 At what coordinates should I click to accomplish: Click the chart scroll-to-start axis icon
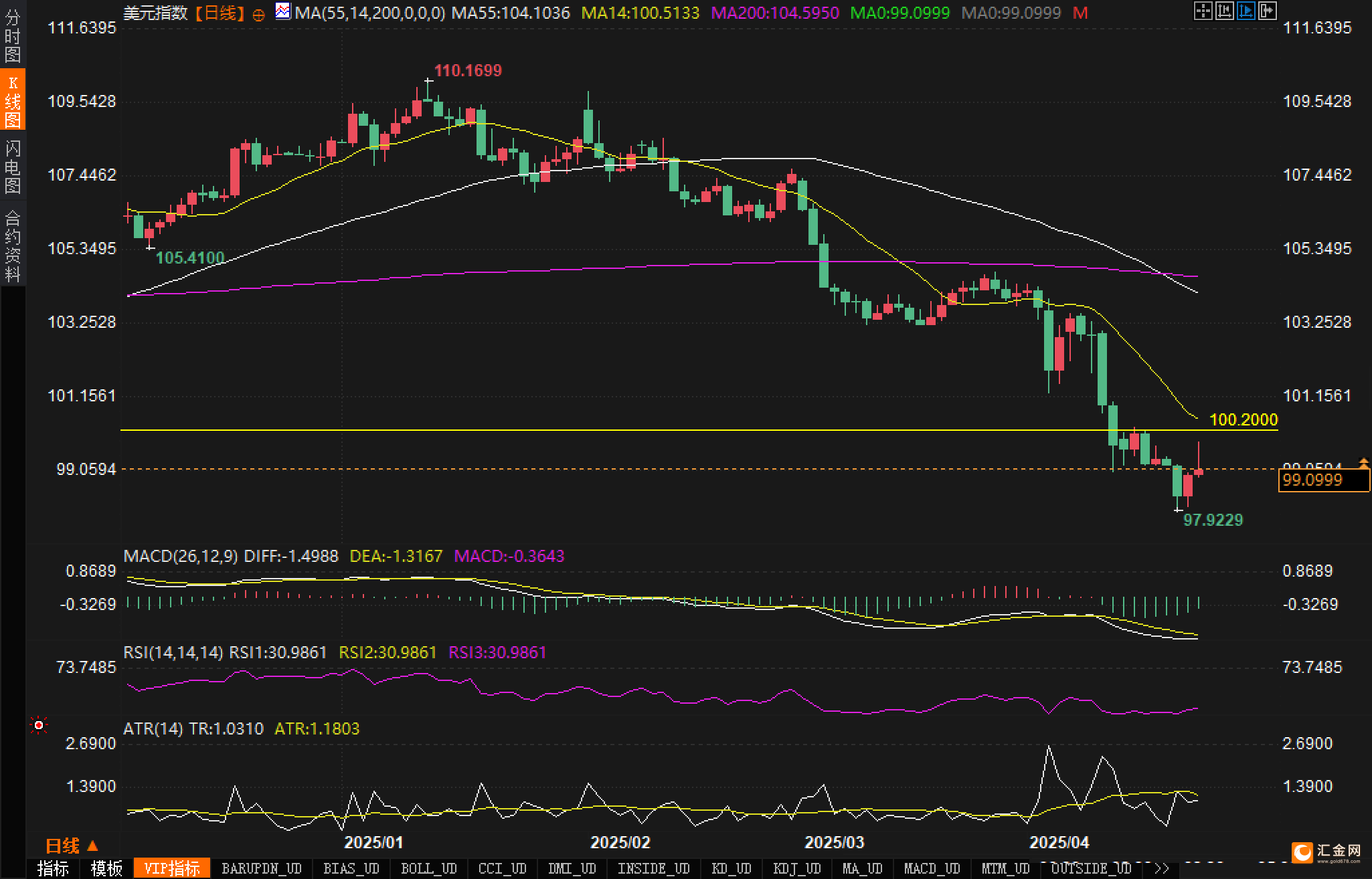(1224, 11)
